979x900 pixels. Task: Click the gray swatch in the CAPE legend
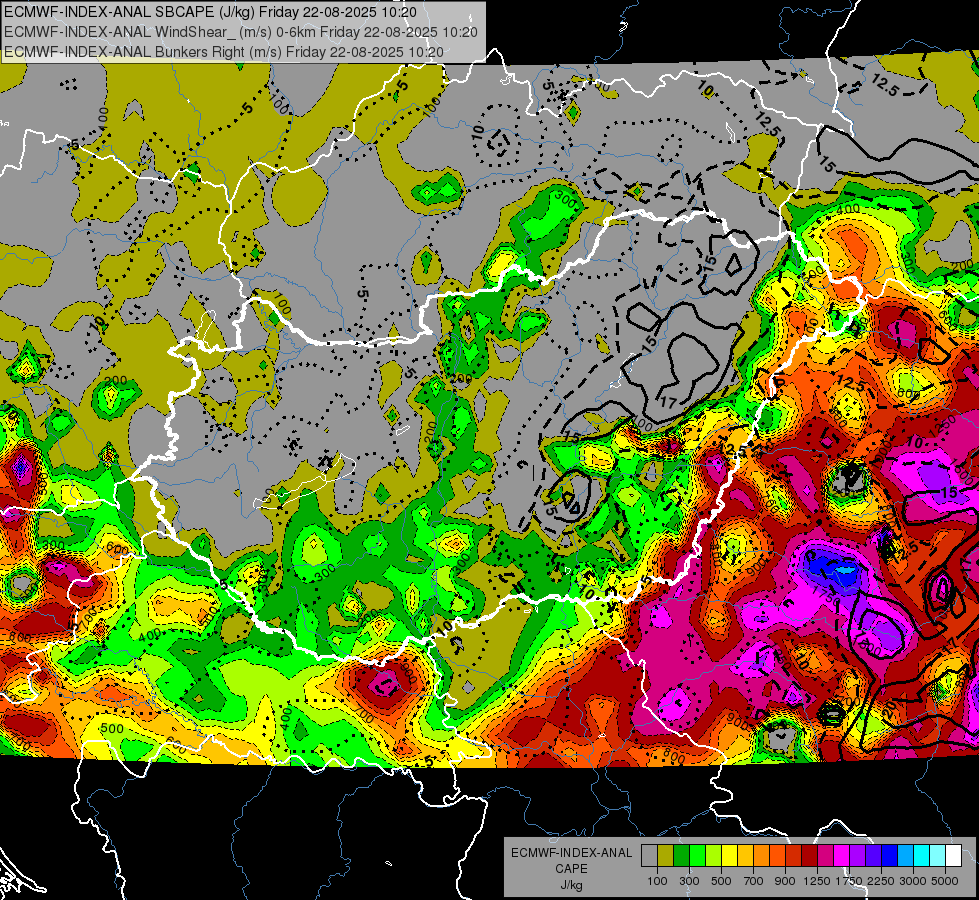point(649,855)
